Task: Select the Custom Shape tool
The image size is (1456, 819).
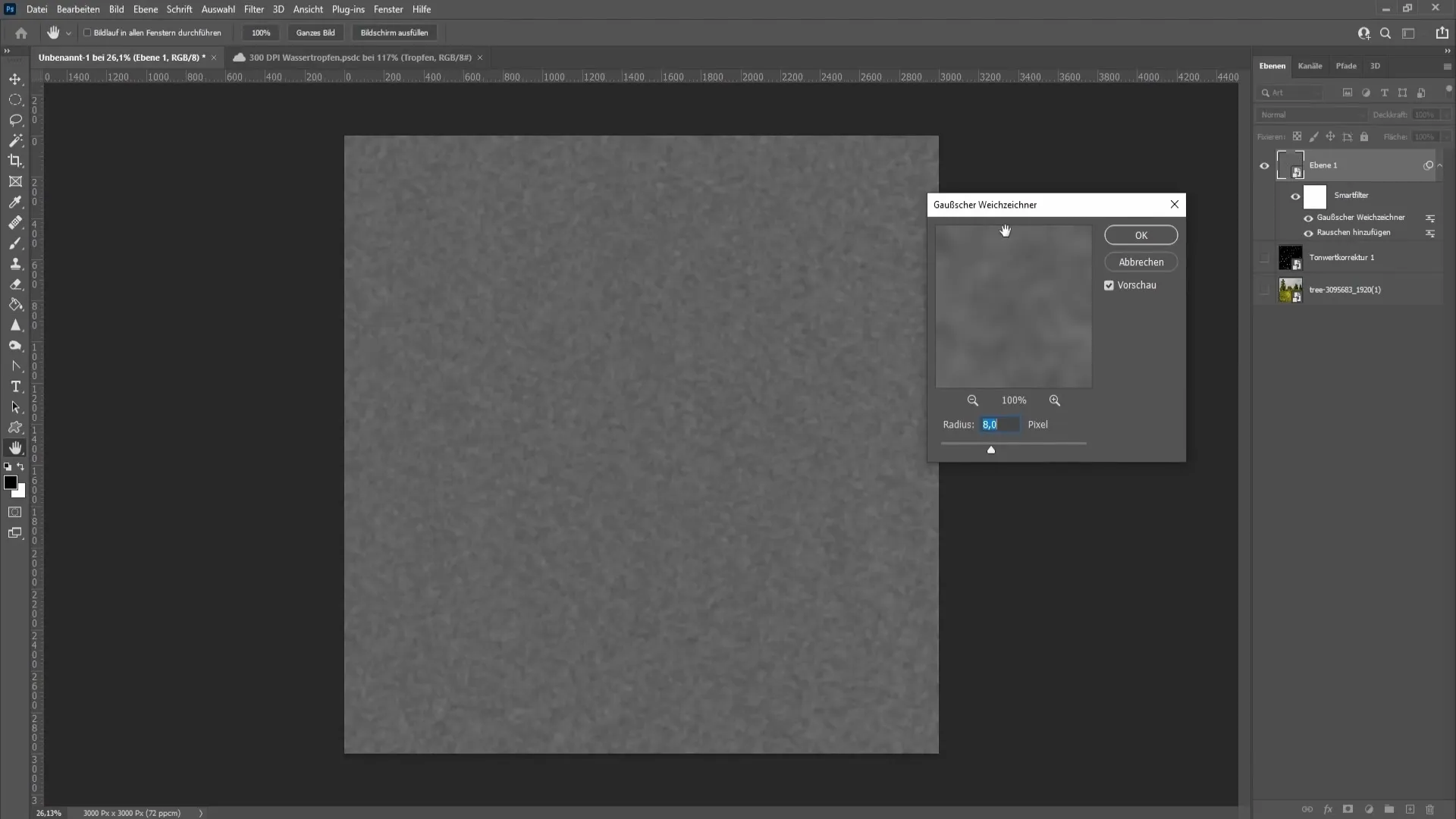Action: [15, 428]
